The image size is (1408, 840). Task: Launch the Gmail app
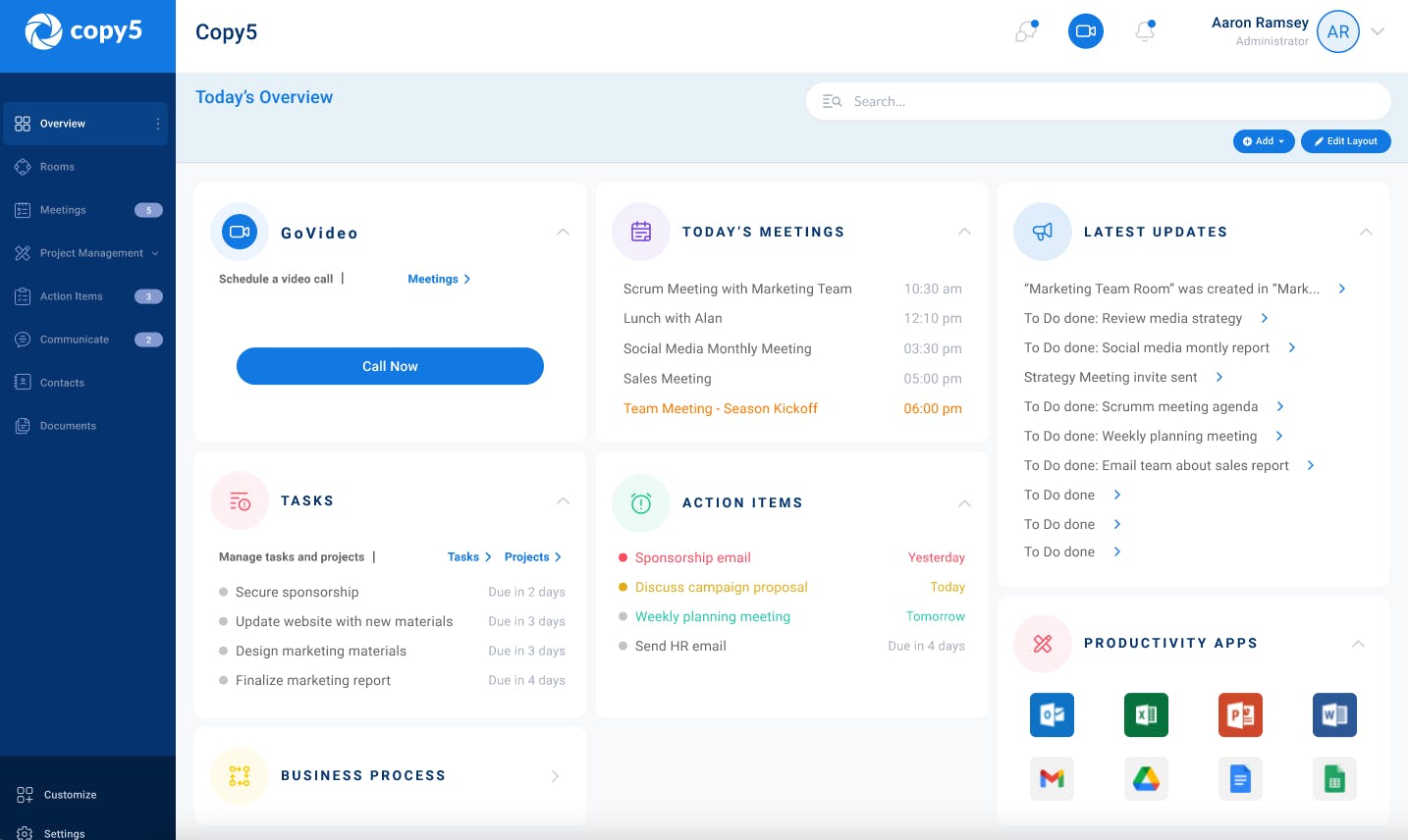click(x=1052, y=779)
